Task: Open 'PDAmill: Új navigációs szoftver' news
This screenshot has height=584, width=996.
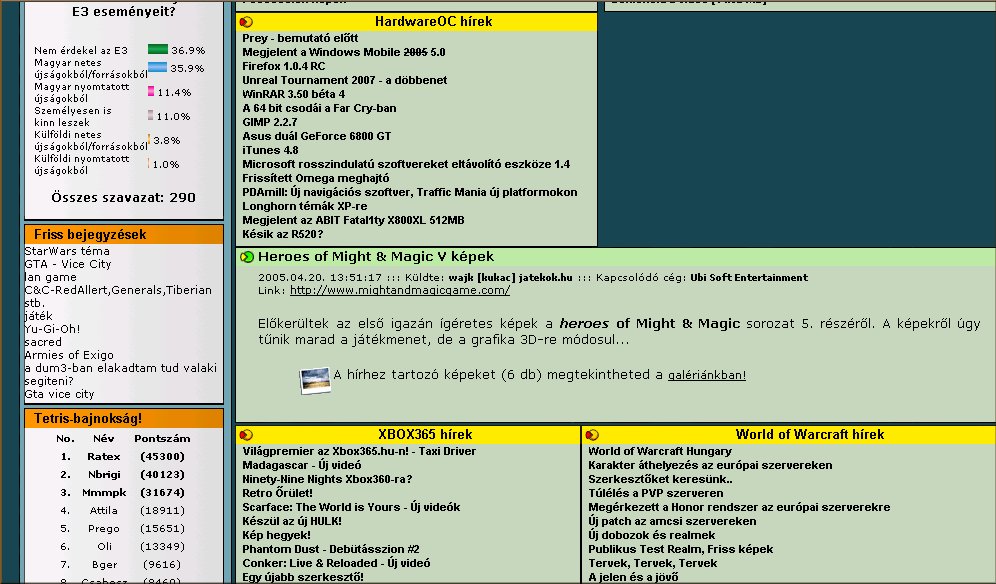Action: pos(410,192)
